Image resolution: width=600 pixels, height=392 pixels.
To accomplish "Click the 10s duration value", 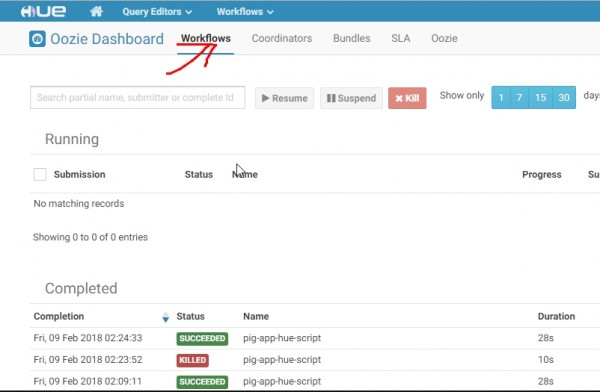I will [546, 360].
